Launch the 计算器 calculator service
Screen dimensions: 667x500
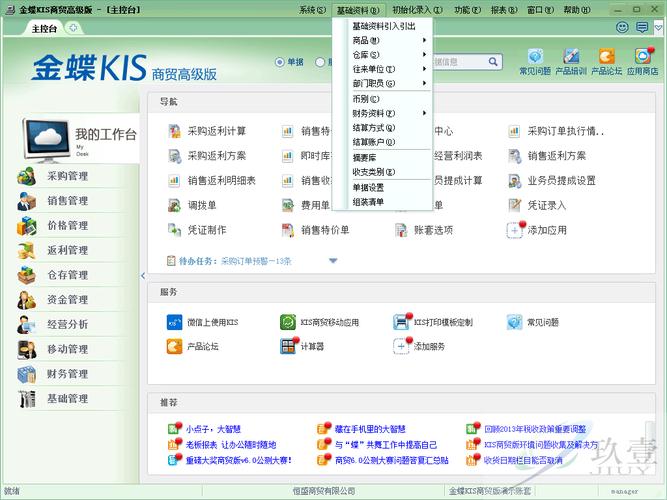(x=288, y=346)
